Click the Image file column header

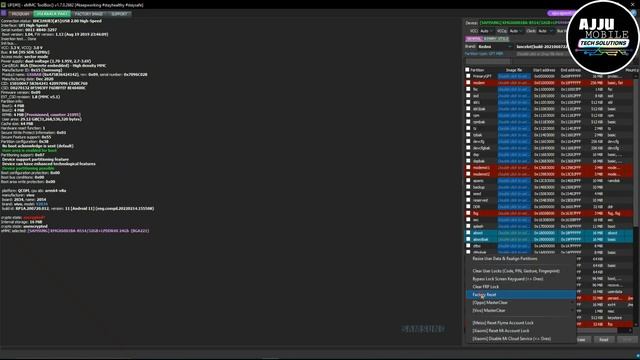514,70
